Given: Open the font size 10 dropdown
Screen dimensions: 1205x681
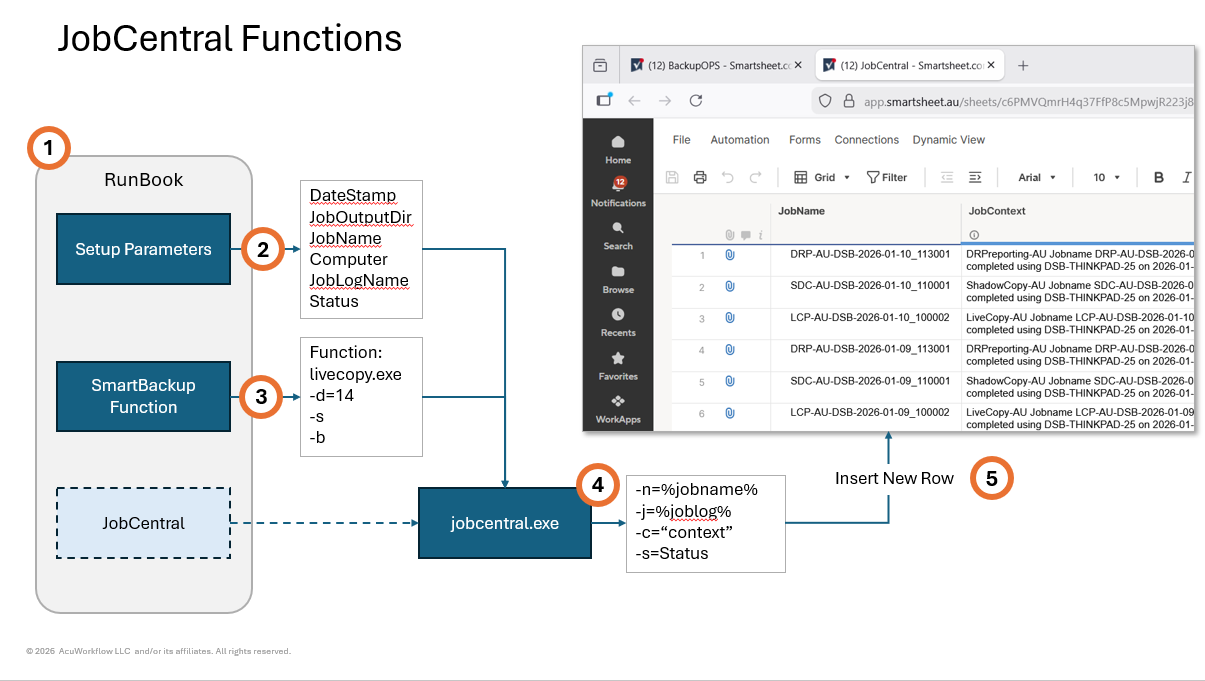Looking at the screenshot, I should tap(1105, 177).
